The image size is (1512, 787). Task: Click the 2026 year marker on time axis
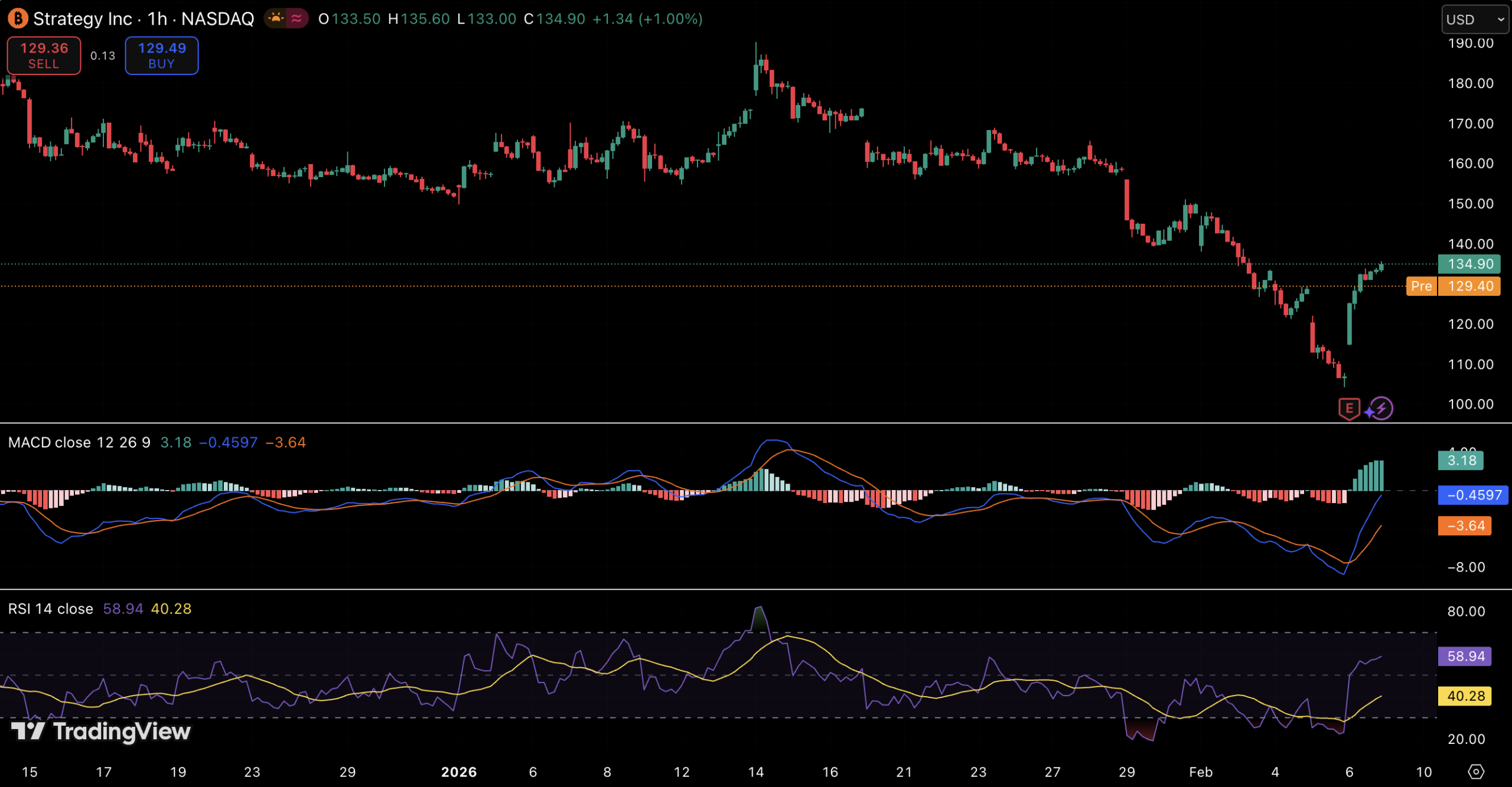point(459,772)
